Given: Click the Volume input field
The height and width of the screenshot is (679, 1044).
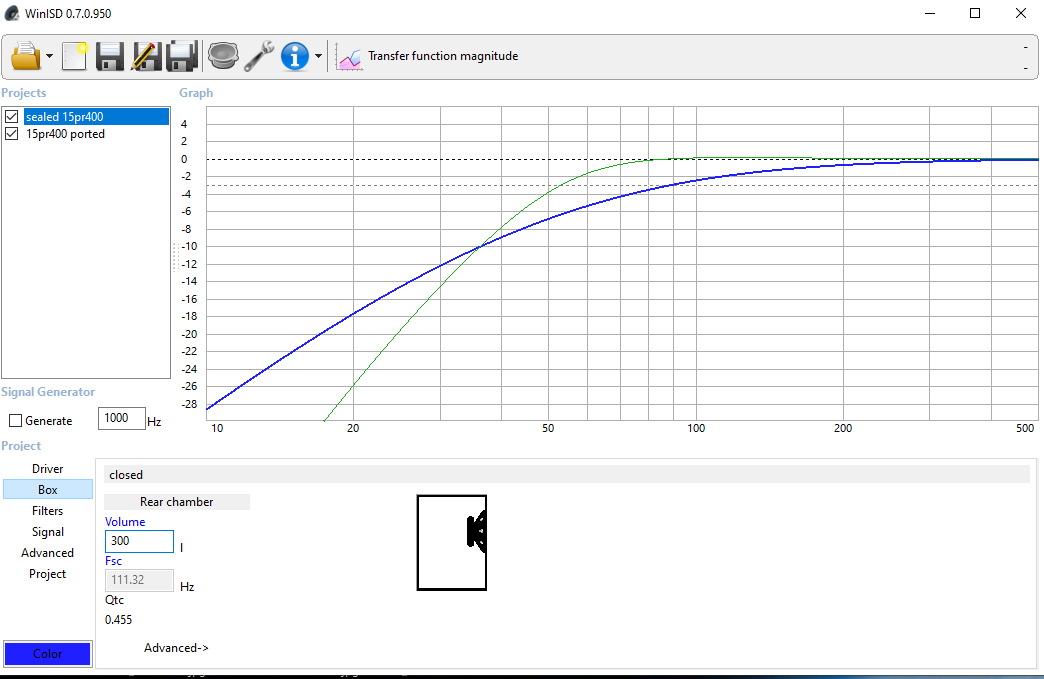Looking at the screenshot, I should pos(139,541).
